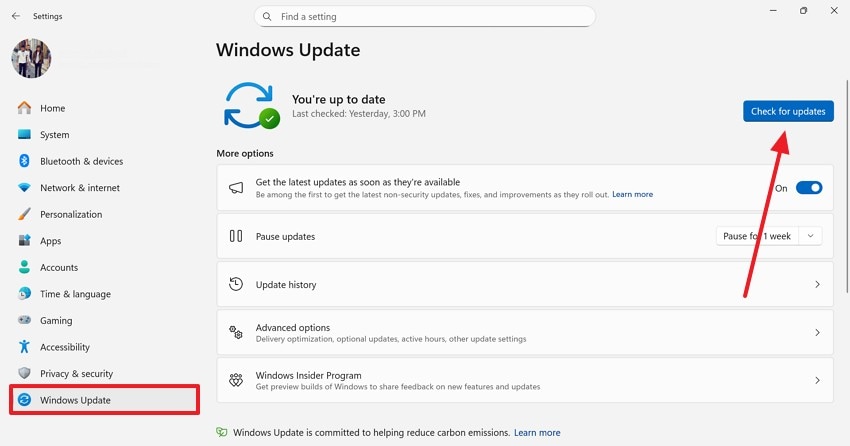Expand Update history chevron
Image resolution: width=850 pixels, height=446 pixels.
pos(817,285)
